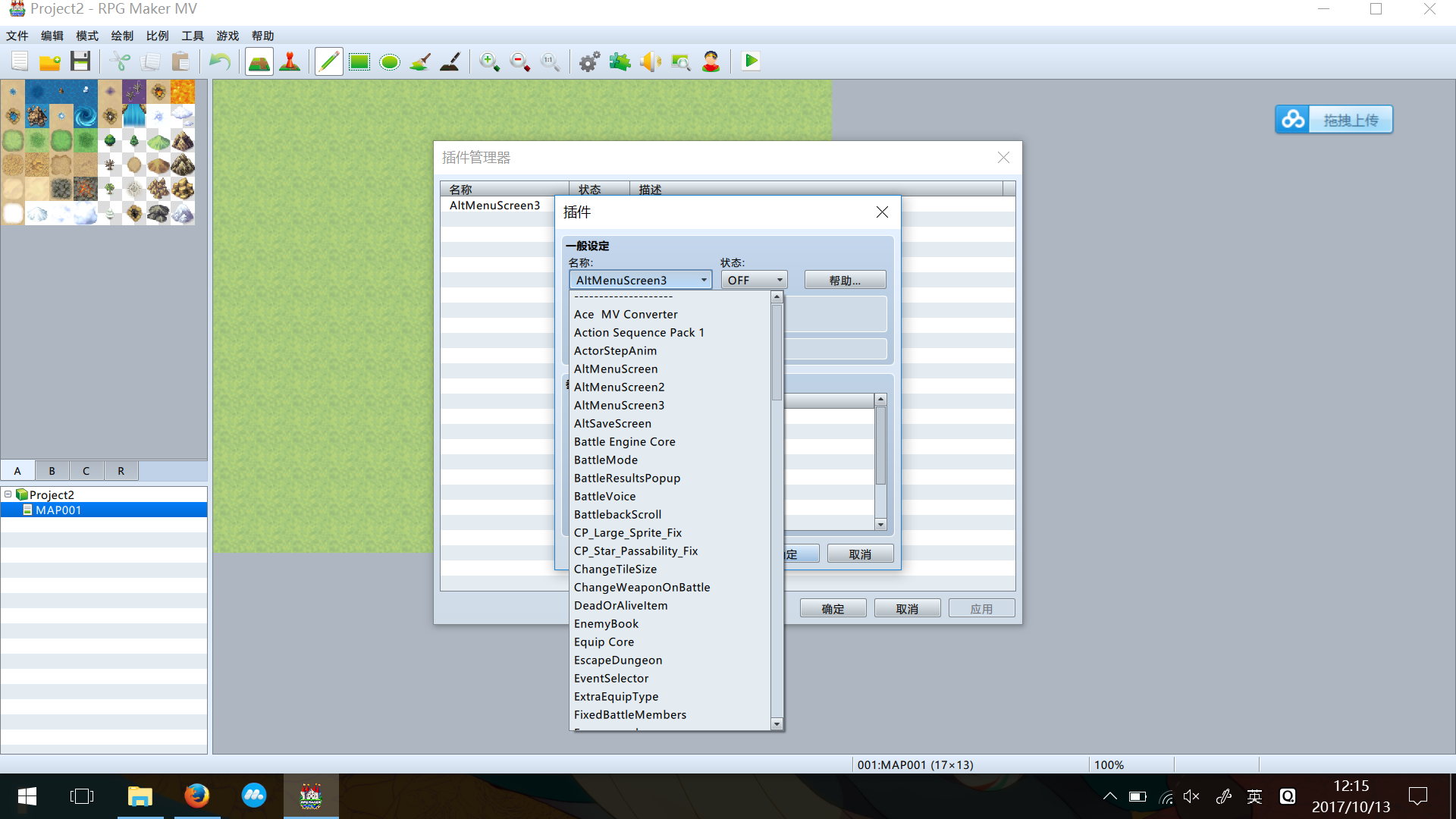Click the Open Project folder icon
This screenshot has height=819, width=1456.
coord(50,61)
